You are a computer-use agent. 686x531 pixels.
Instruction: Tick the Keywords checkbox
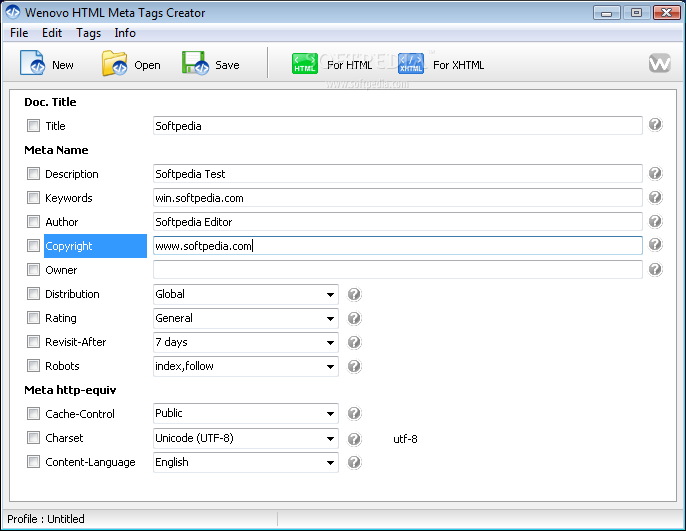(x=33, y=198)
